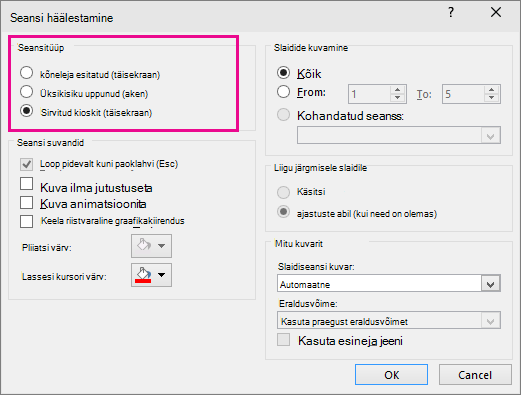
Task: Toggle Loop pidevalt kuni paoklahvi checkbox
Action: [26, 164]
